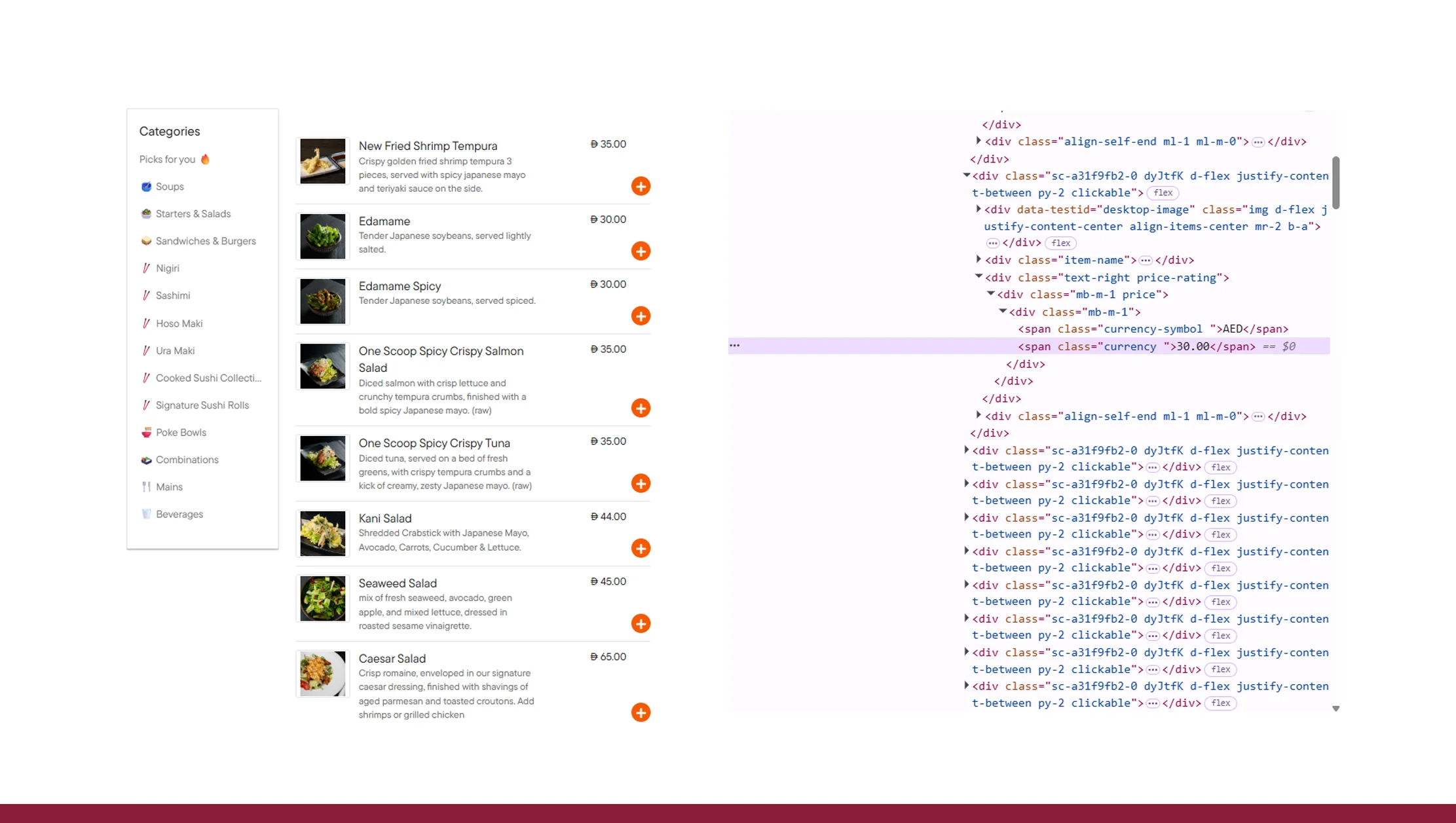
Task: Add Caesar Salad using orange plus
Action: 641,712
